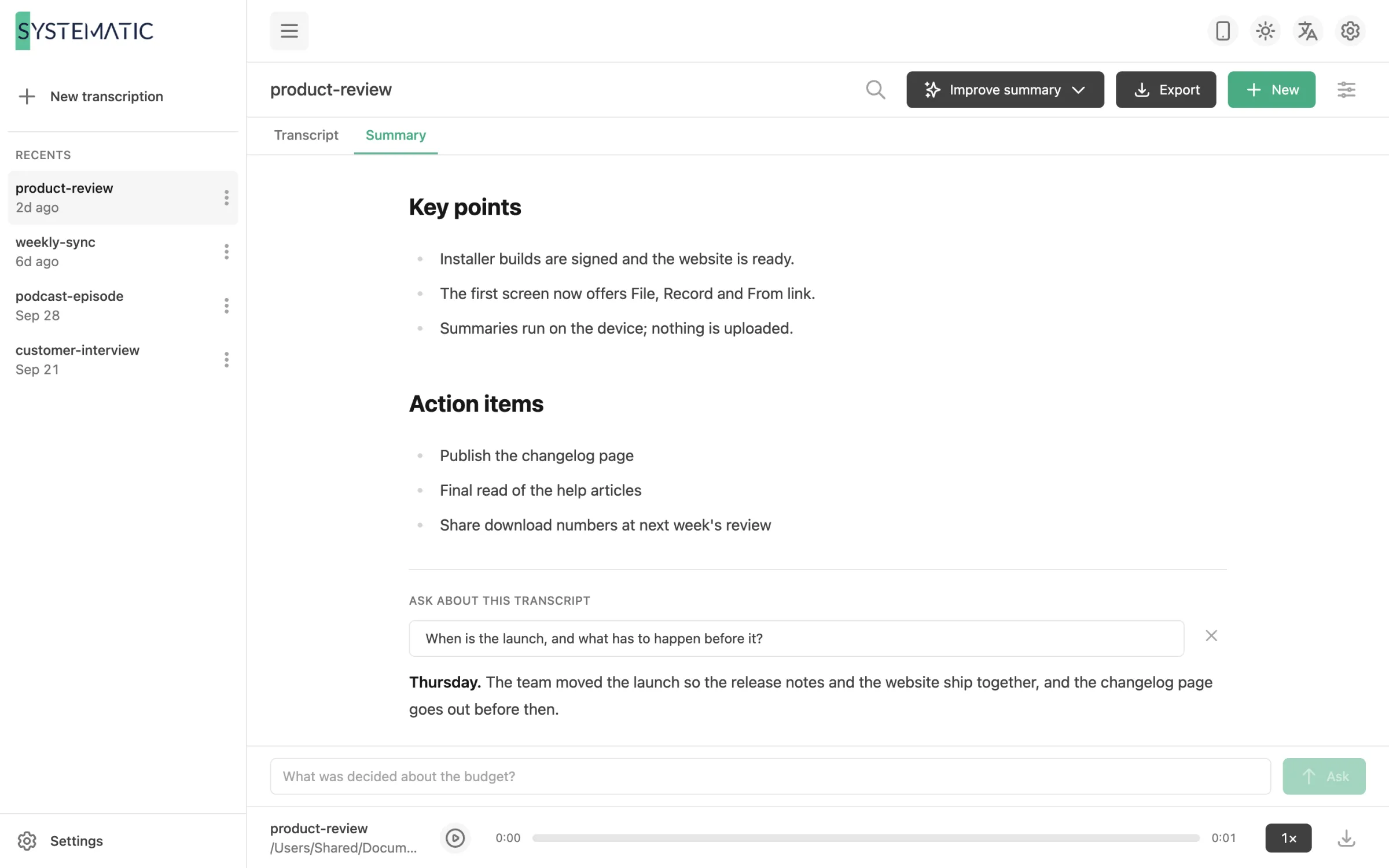Open the weekly-sync recent item
This screenshot has height=868, width=1389.
point(123,252)
